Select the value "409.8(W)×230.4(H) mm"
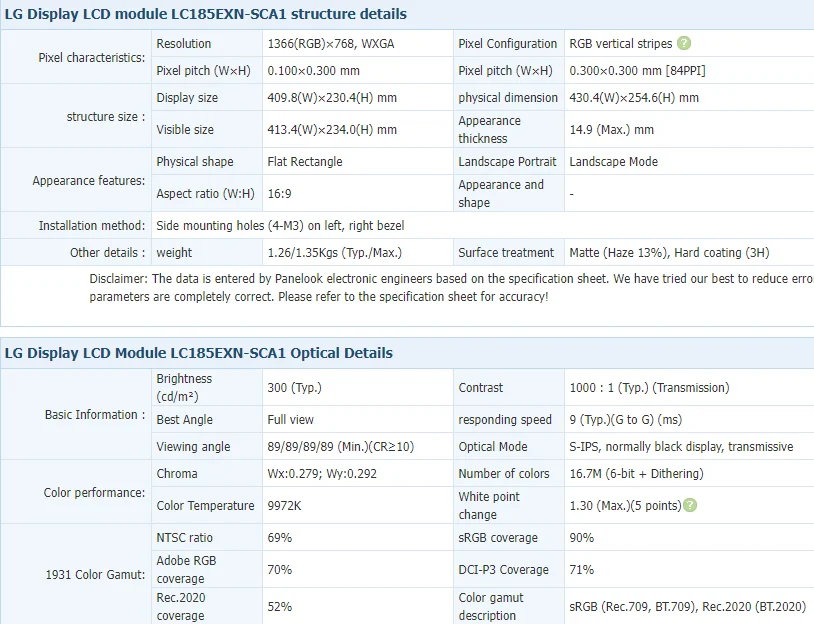The height and width of the screenshot is (624, 814). point(332,98)
